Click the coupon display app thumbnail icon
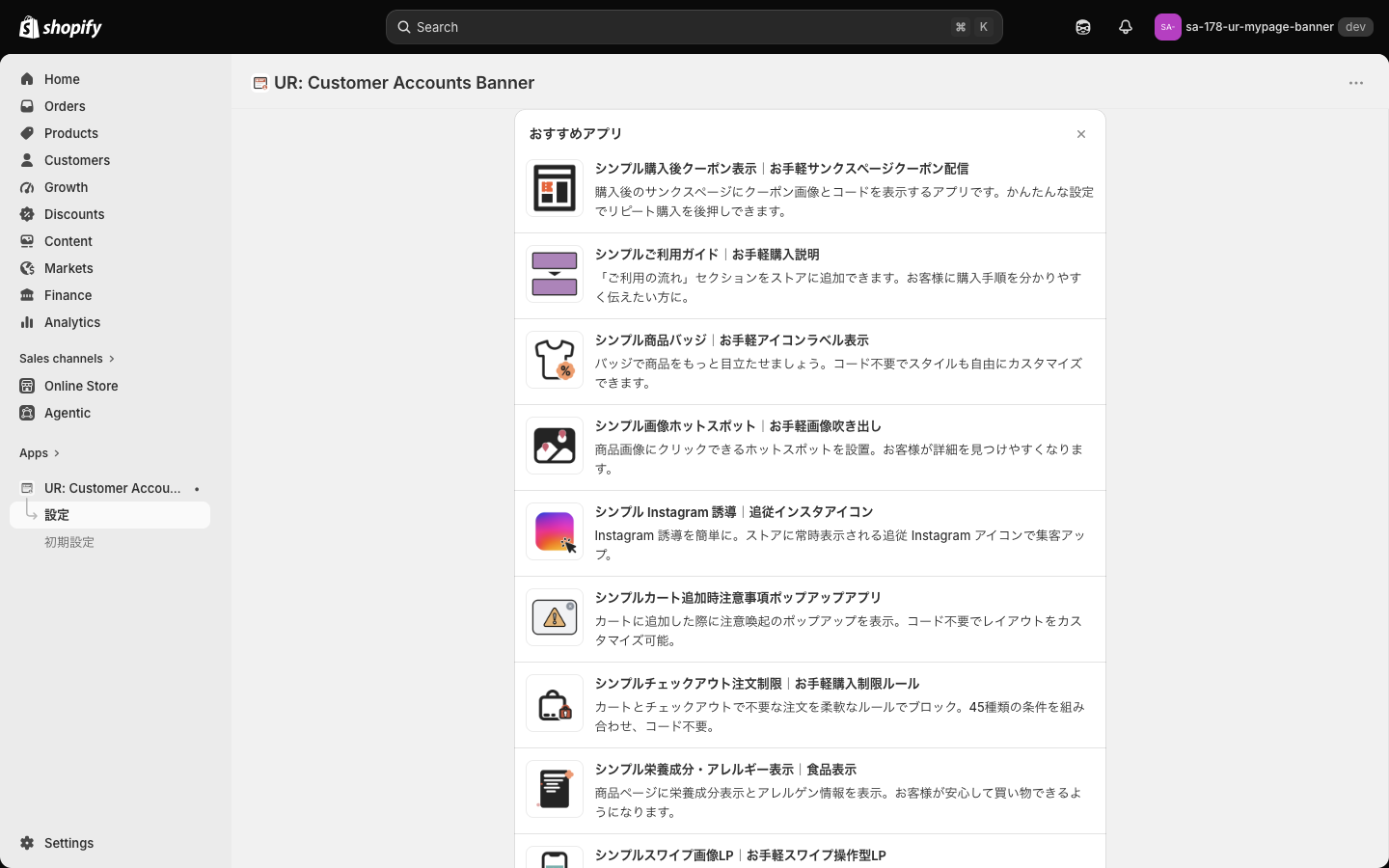Viewport: 1389px width, 868px height. click(x=555, y=188)
